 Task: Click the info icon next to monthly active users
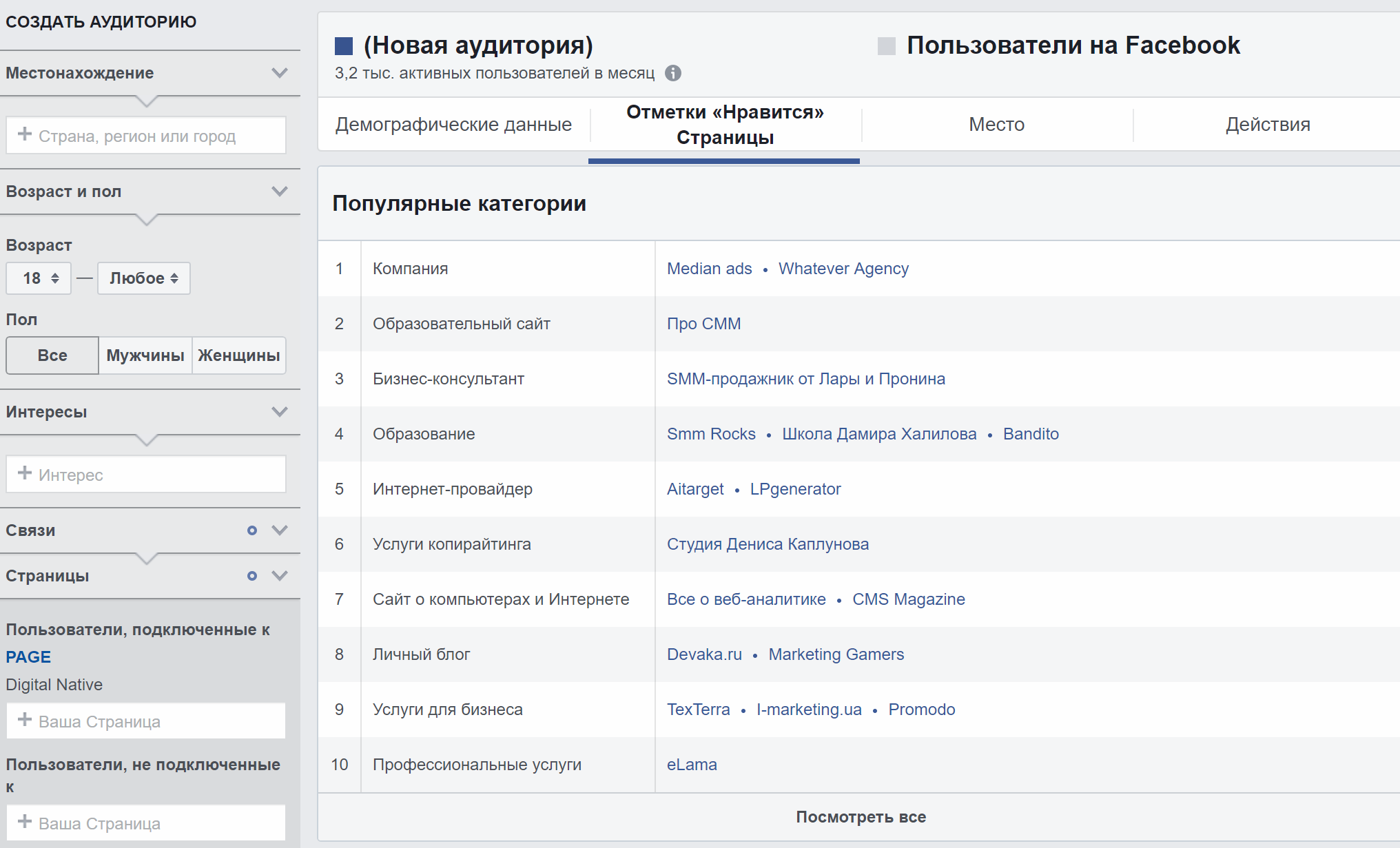tap(673, 73)
